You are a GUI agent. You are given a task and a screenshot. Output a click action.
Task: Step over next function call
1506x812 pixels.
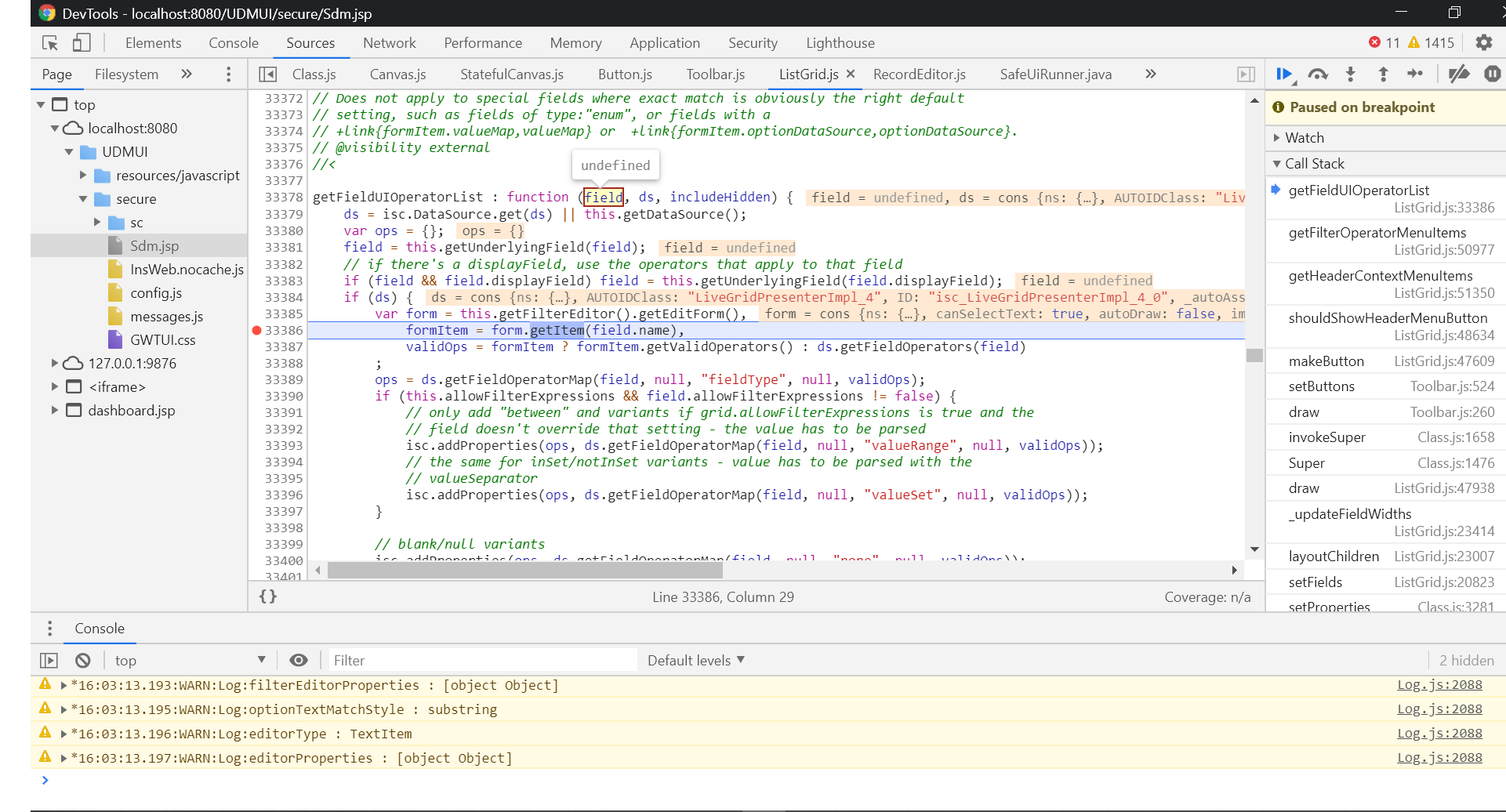(1318, 74)
